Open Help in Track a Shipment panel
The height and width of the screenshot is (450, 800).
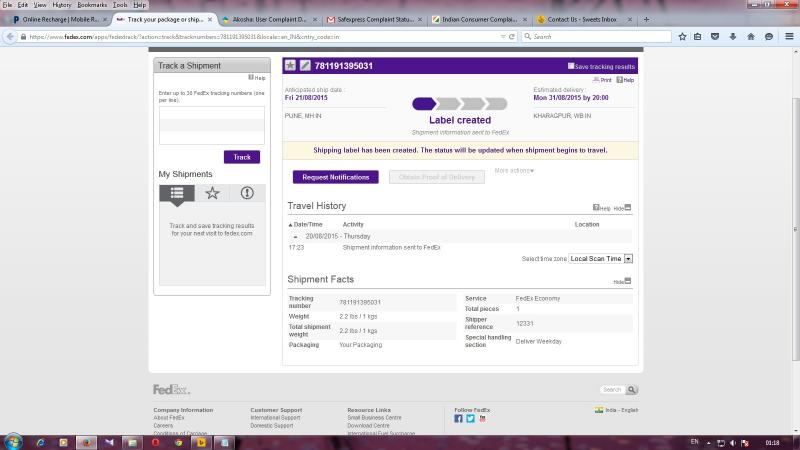tap(257, 78)
